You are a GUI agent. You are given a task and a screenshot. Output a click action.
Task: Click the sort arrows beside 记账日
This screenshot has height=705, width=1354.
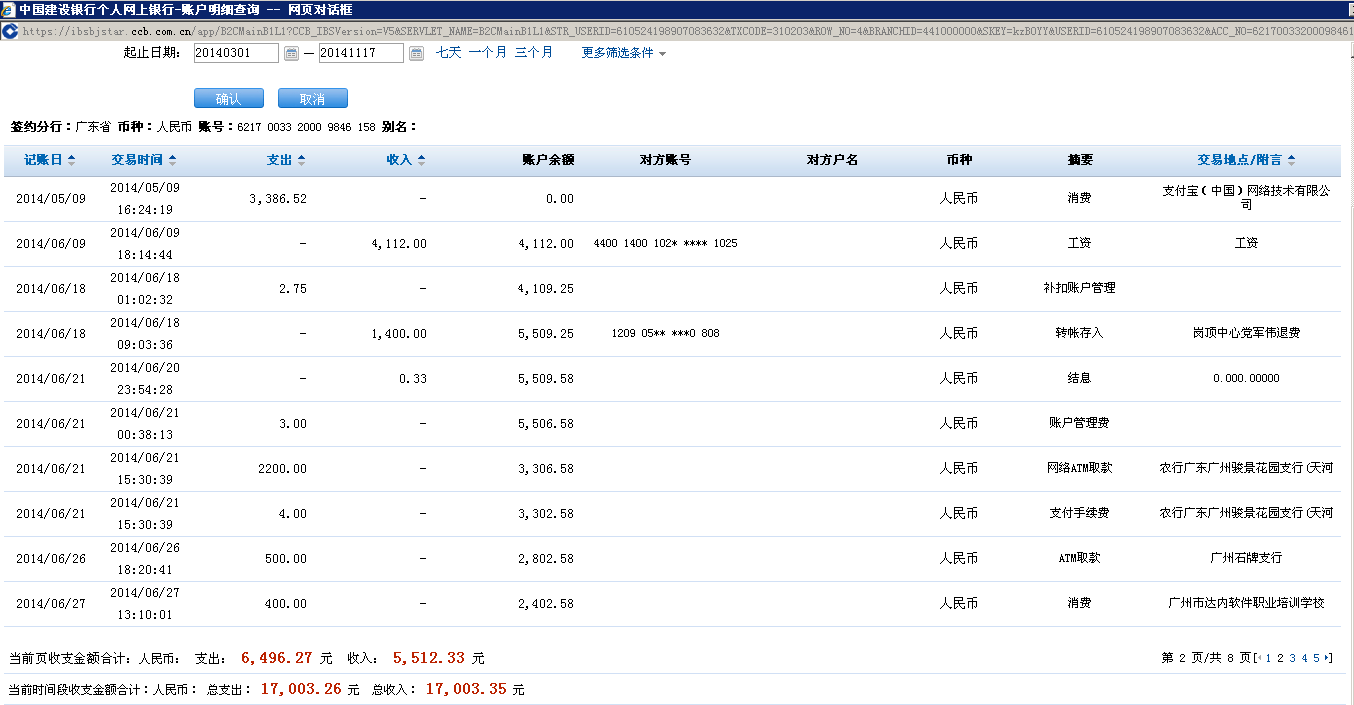[71, 160]
